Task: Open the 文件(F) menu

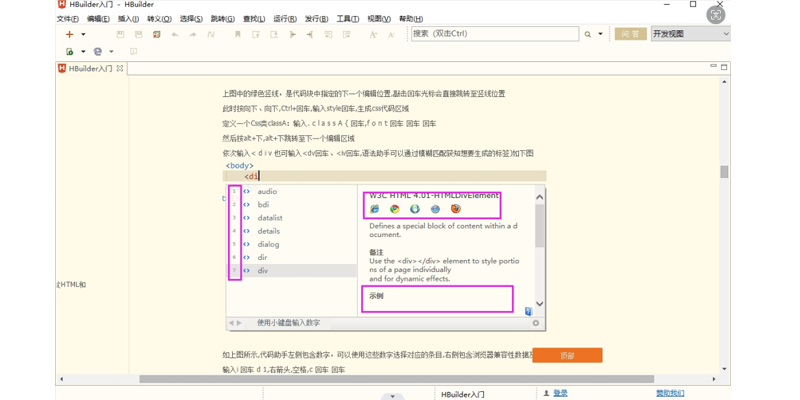Action: point(67,19)
